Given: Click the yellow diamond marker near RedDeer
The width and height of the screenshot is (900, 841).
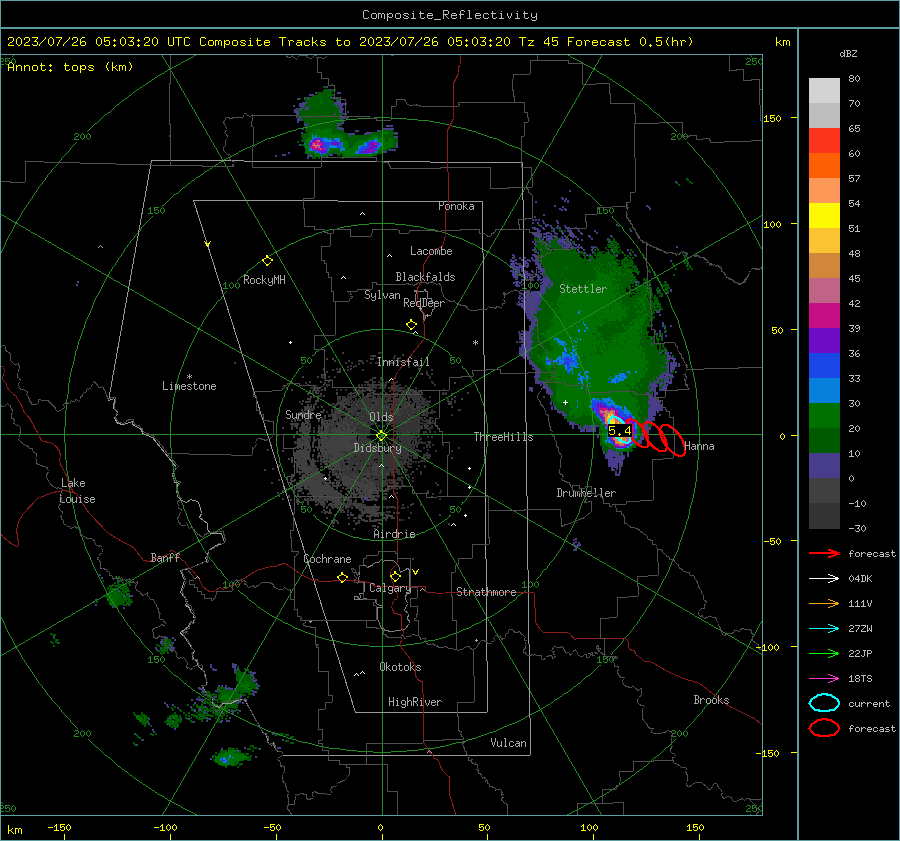Looking at the screenshot, I should 411,325.
